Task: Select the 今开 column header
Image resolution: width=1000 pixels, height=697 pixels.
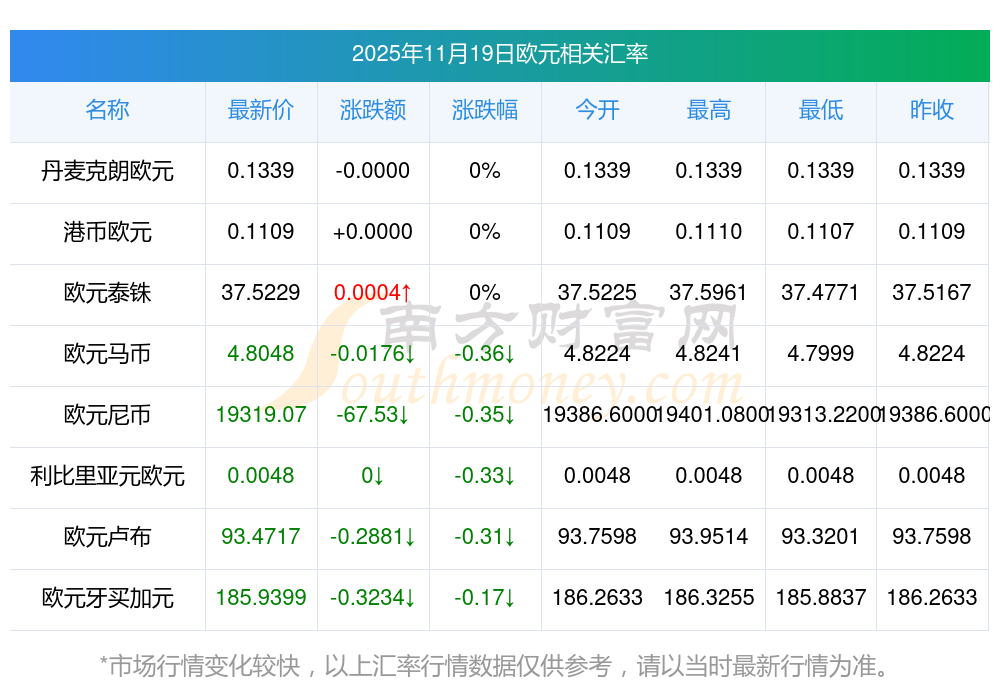Action: pos(597,110)
